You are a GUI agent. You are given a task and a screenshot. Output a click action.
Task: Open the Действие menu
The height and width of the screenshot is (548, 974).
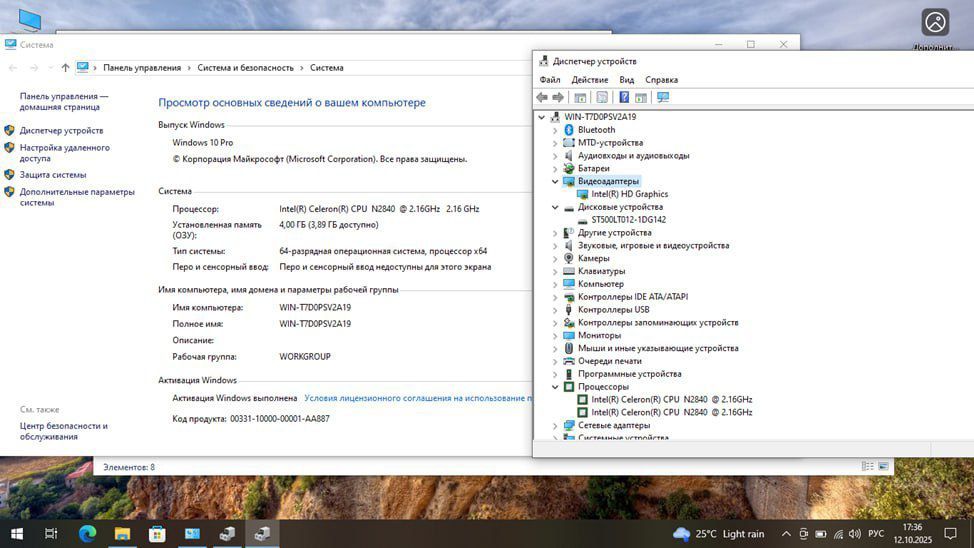[x=589, y=80]
